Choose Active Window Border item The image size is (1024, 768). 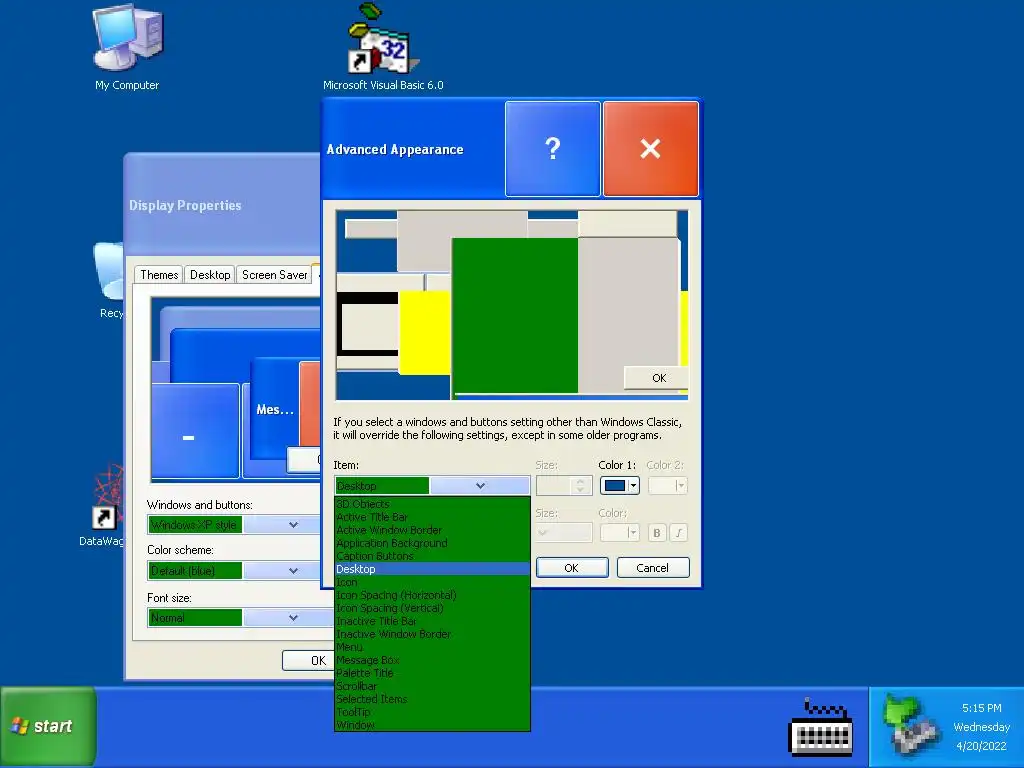point(432,530)
